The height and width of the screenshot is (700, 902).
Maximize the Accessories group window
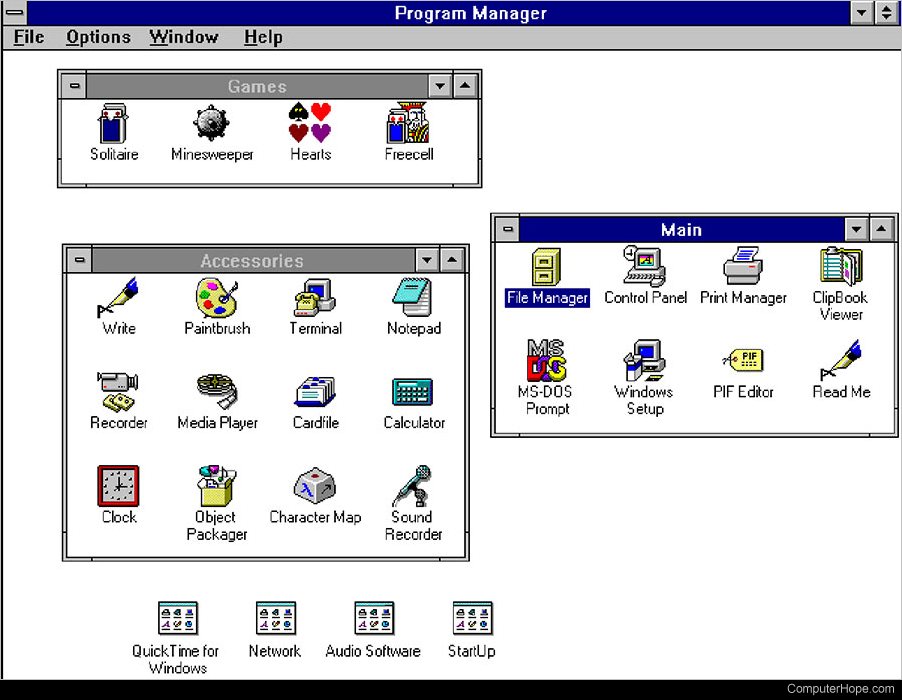(452, 261)
